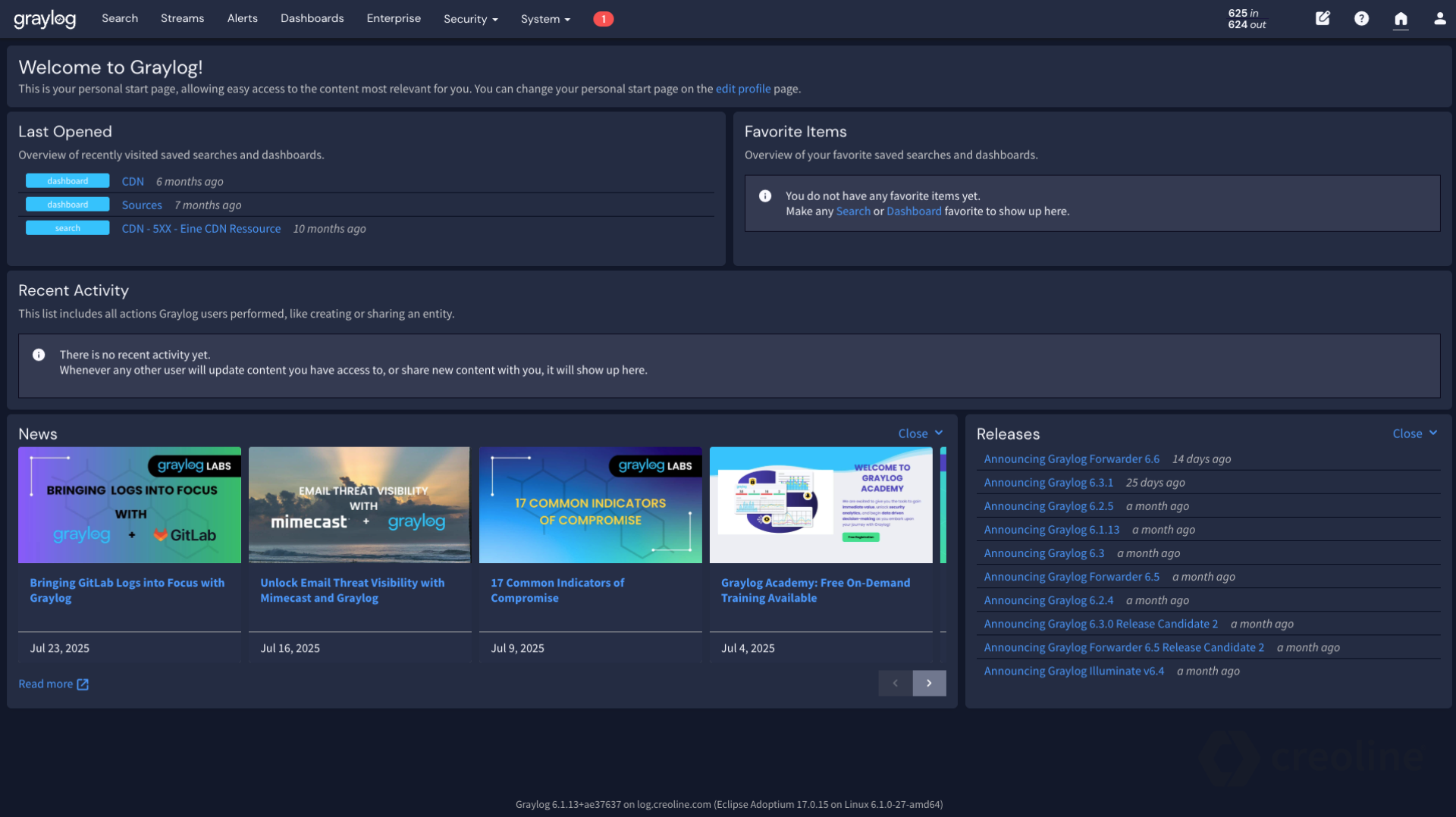Open the scratchpad edit icon
The height and width of the screenshot is (817, 1456).
[1323, 18]
